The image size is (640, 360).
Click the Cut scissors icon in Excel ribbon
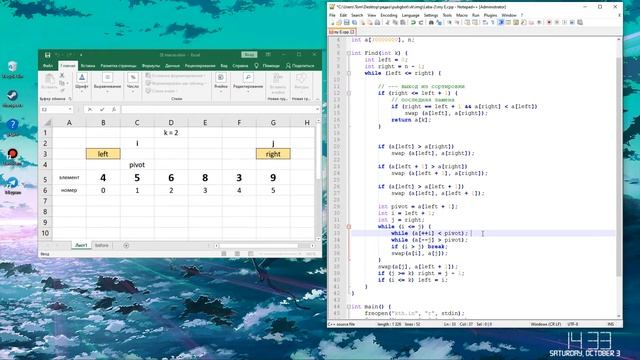tap(62, 76)
